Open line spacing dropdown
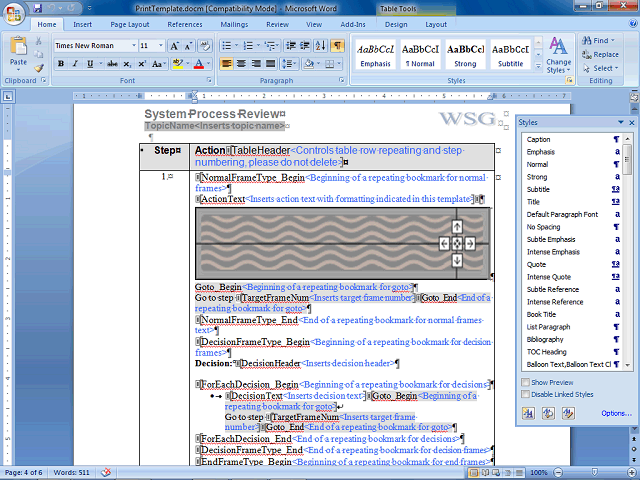 [x=289, y=64]
